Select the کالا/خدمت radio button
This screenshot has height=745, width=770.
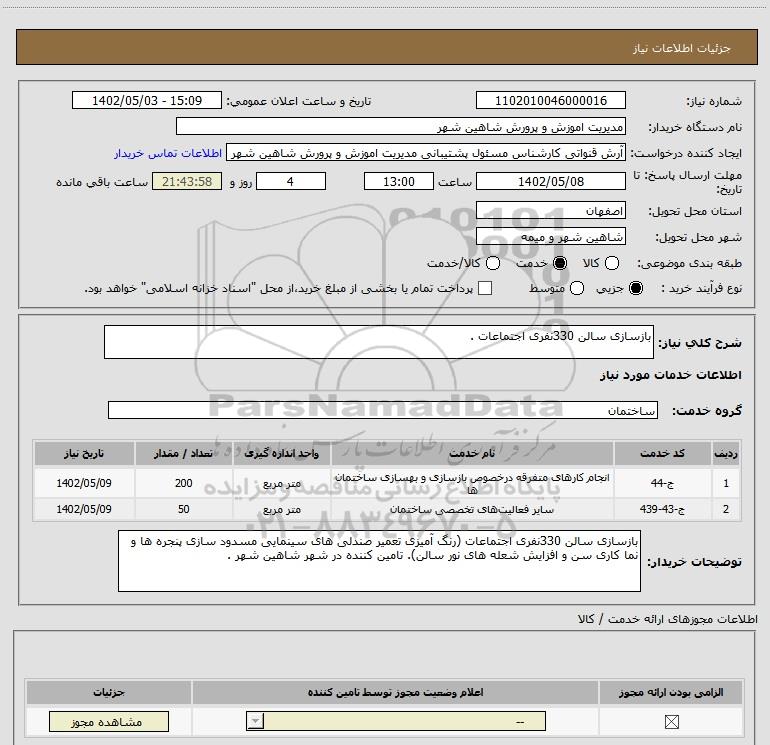(x=493, y=263)
